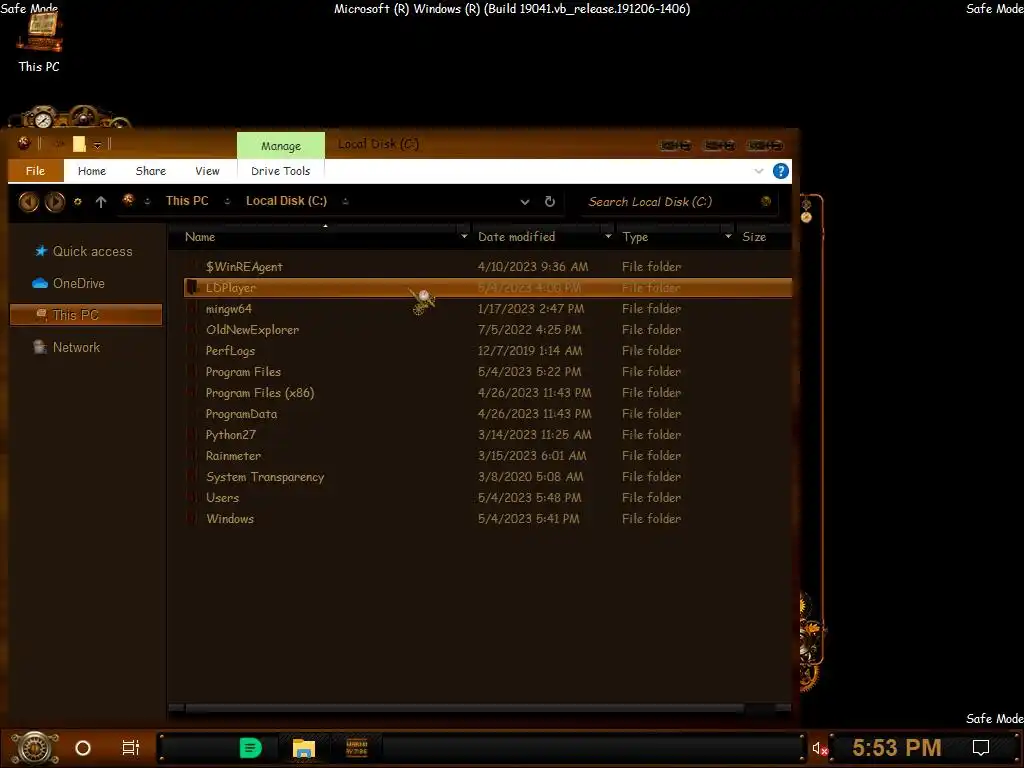Select Quick access in the navigation pane
This screenshot has width=1024, height=768.
click(92, 251)
